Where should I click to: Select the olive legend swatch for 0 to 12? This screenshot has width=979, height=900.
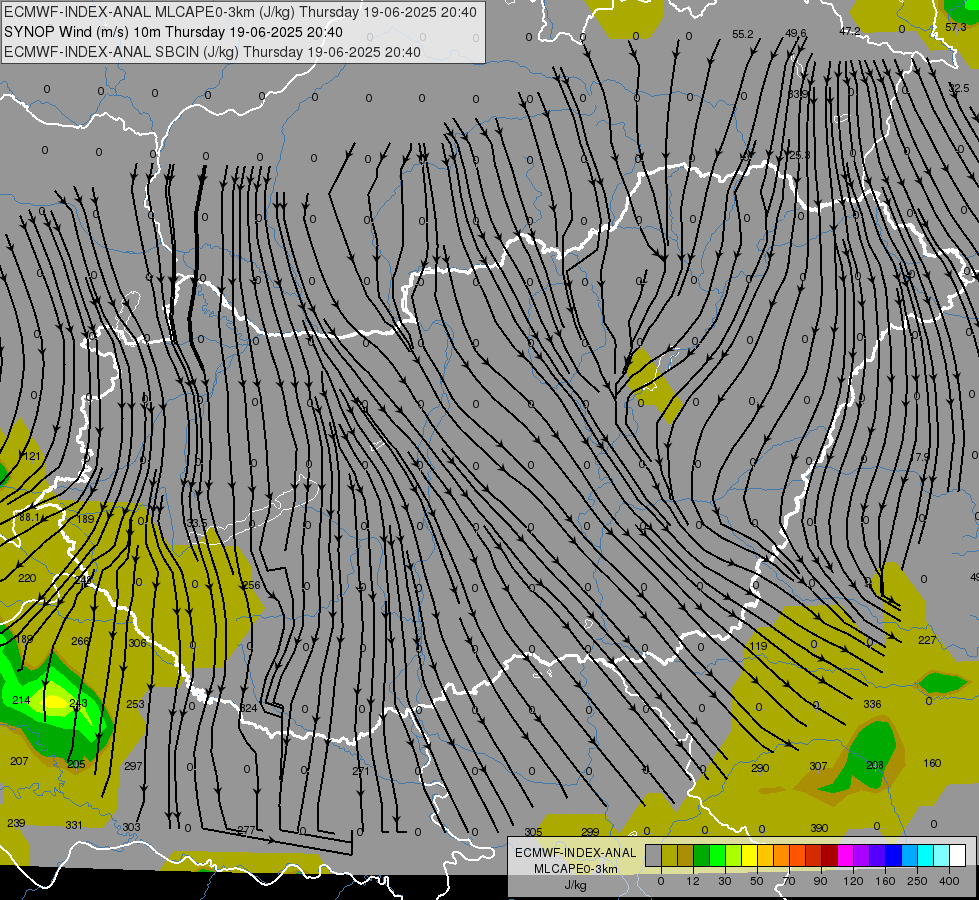coord(669,856)
